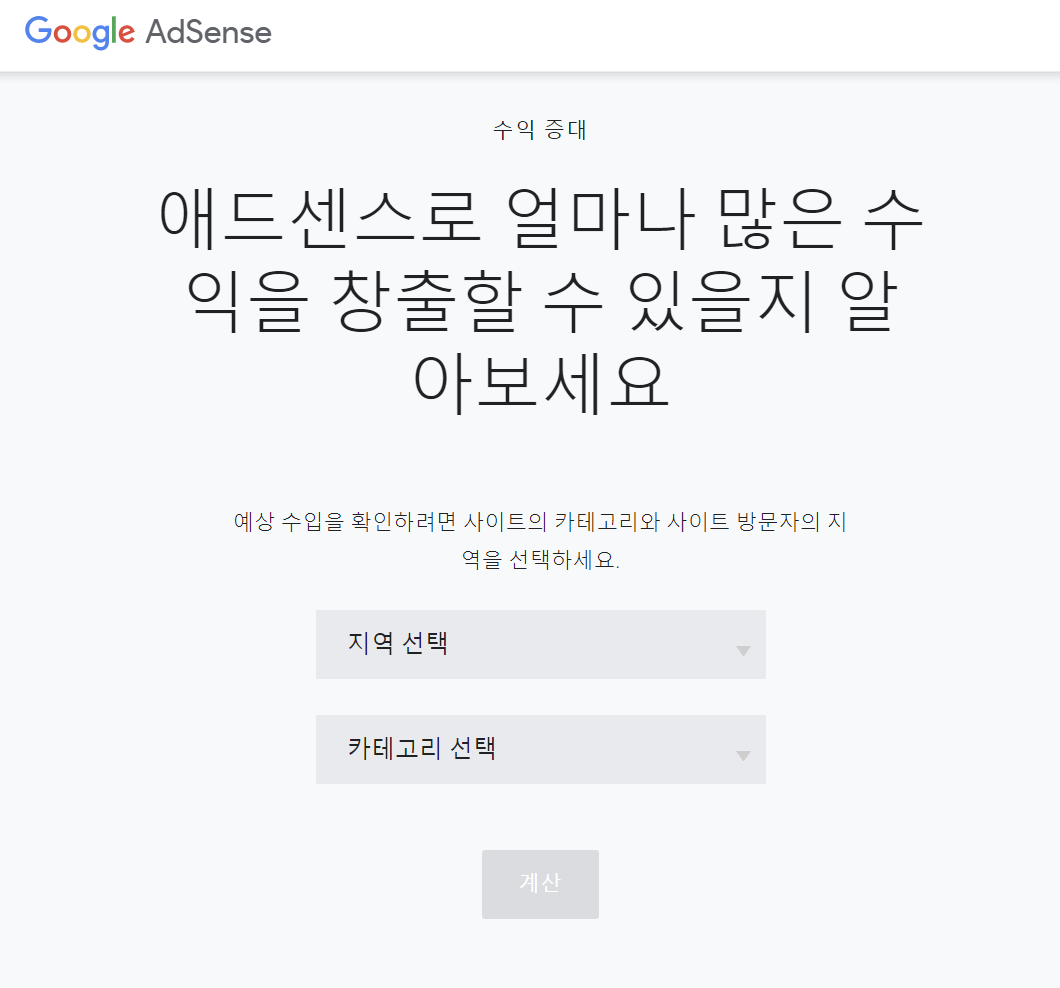1060x988 pixels.
Task: Click the 수익 증대 heading text
Action: [x=540, y=129]
